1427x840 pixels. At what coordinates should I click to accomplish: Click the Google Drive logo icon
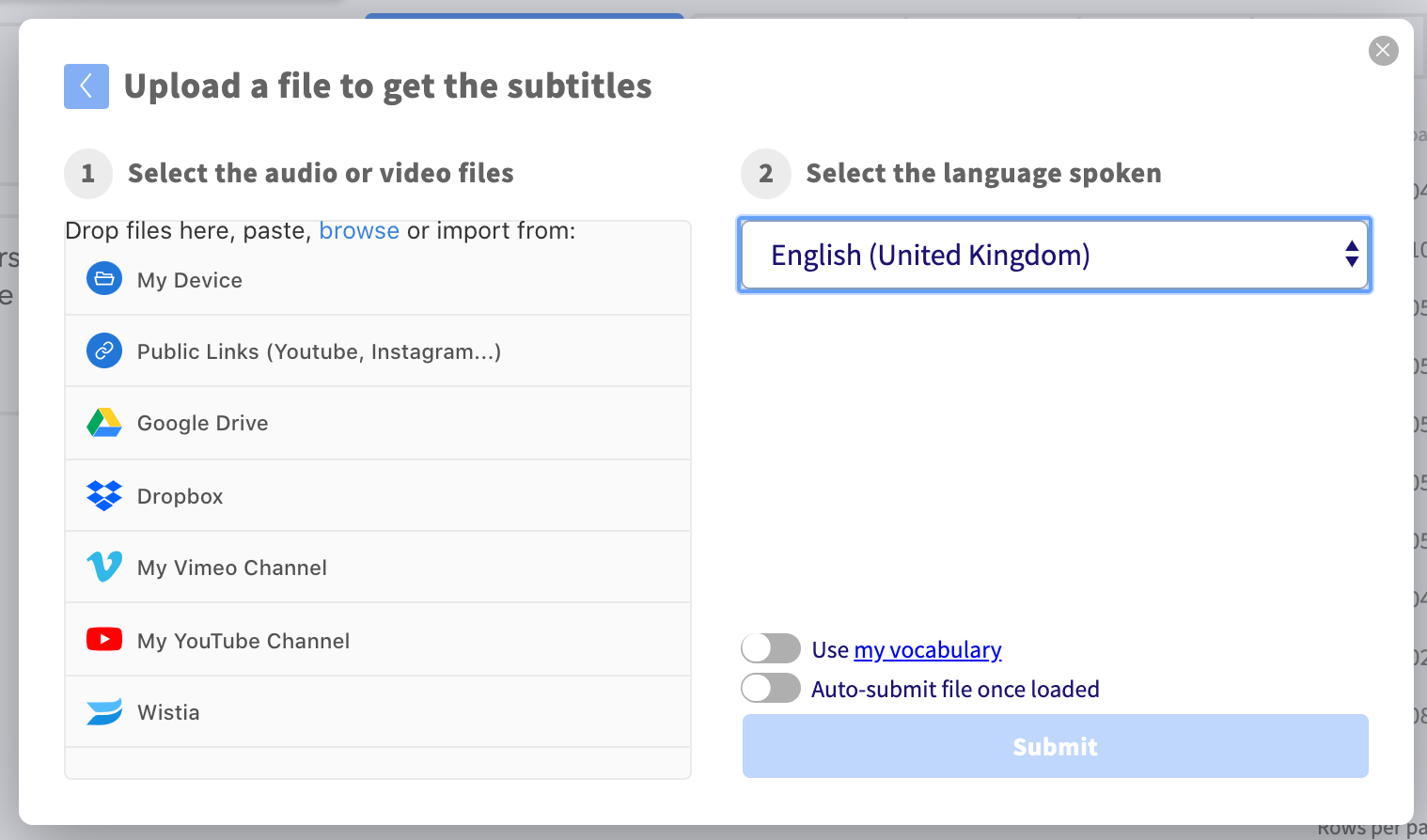[104, 423]
